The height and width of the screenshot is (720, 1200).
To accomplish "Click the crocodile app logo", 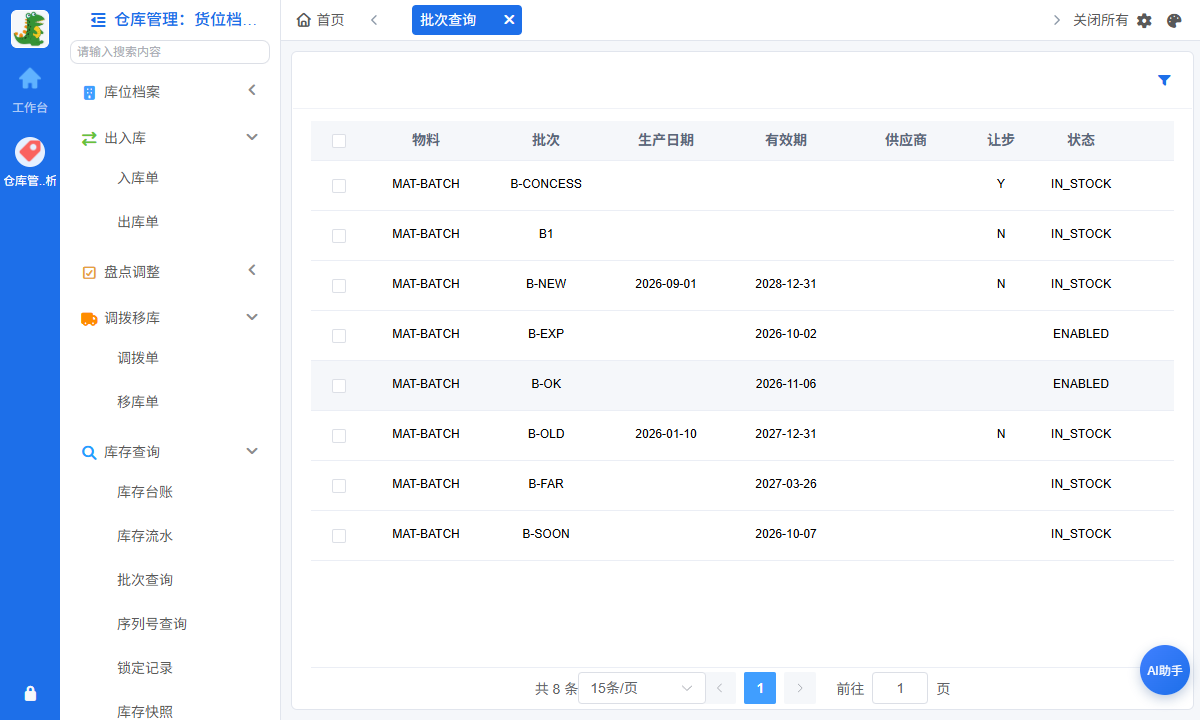I will [30, 29].
